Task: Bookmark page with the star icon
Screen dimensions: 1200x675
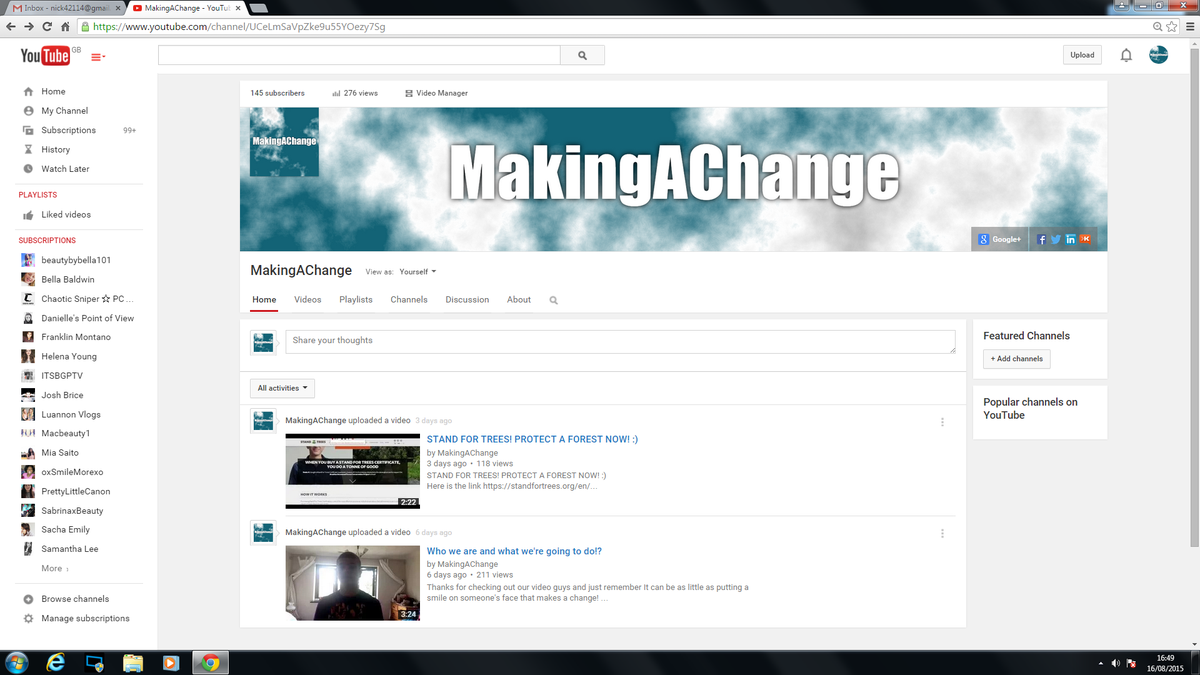Action: pyautogui.click(x=1171, y=27)
